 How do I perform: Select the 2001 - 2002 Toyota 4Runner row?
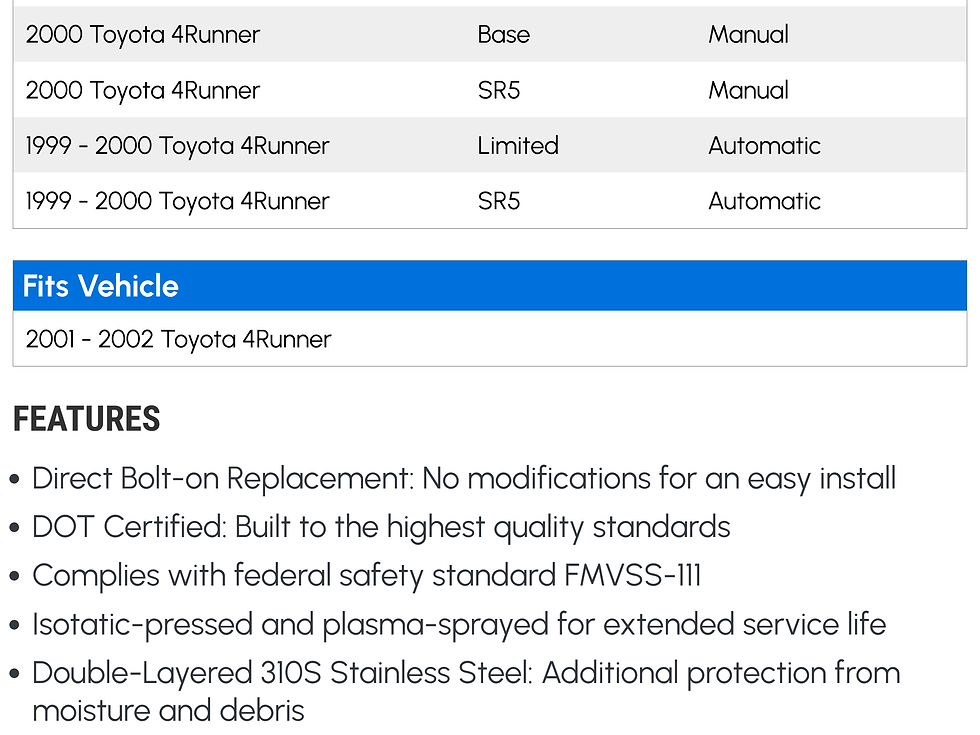tap(178, 340)
